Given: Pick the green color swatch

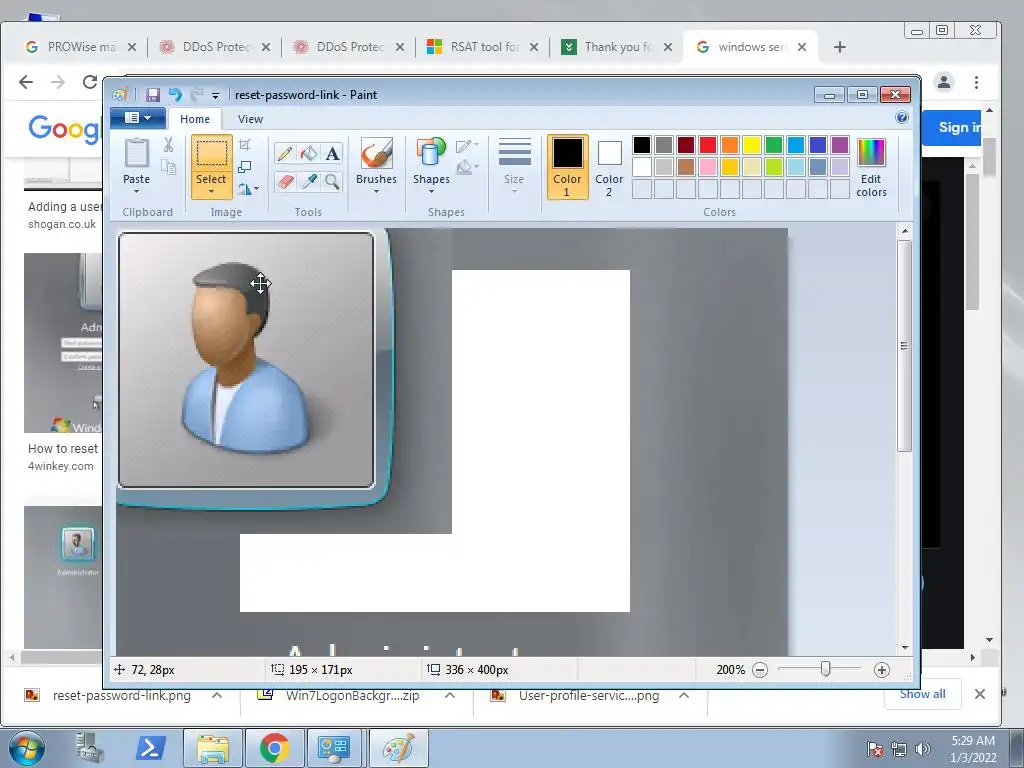Looking at the screenshot, I should pyautogui.click(x=774, y=145).
